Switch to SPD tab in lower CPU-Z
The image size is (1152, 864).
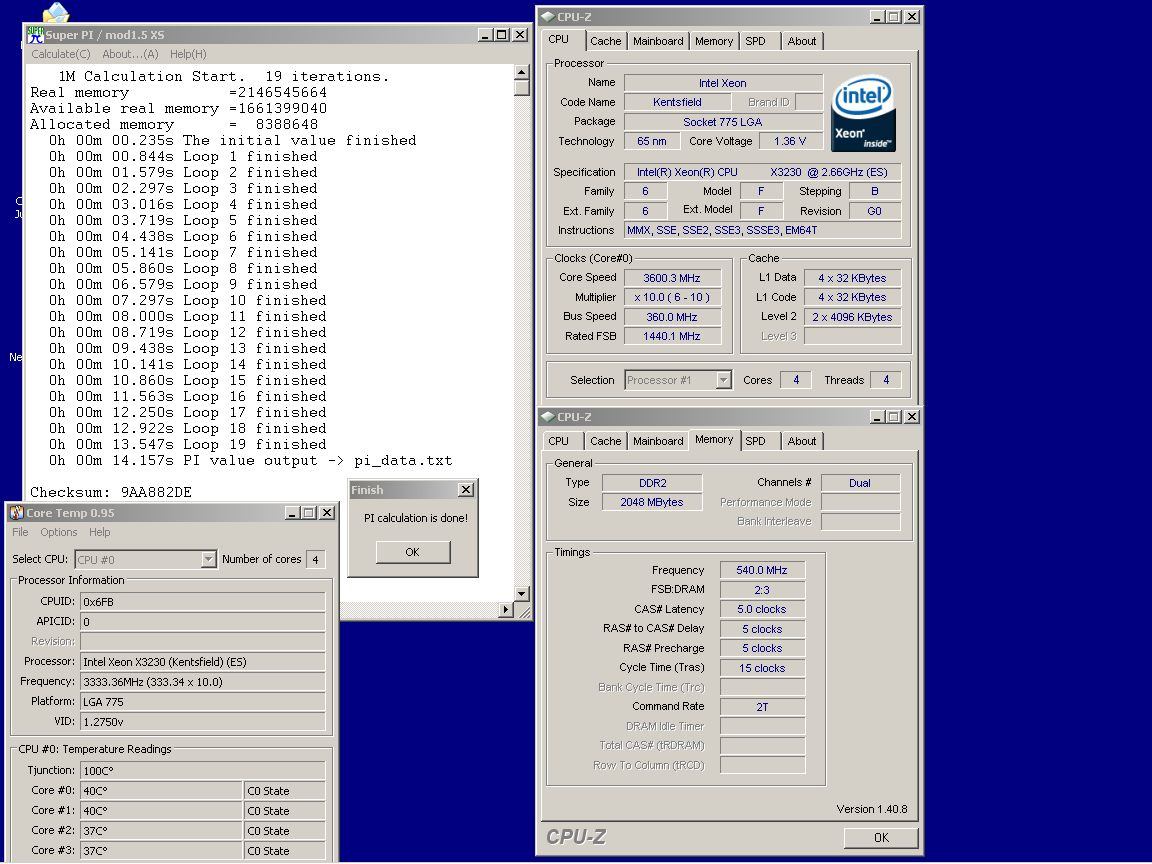[755, 441]
